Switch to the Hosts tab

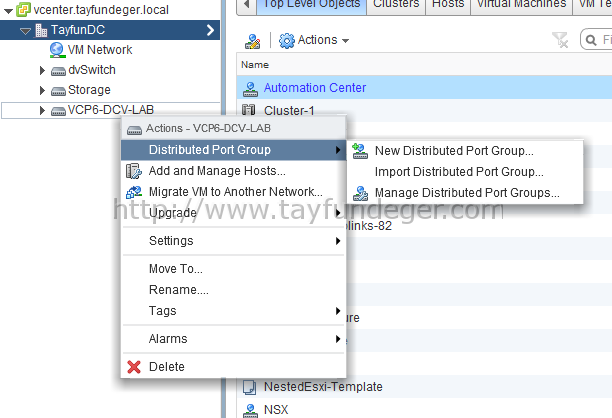tap(448, 5)
